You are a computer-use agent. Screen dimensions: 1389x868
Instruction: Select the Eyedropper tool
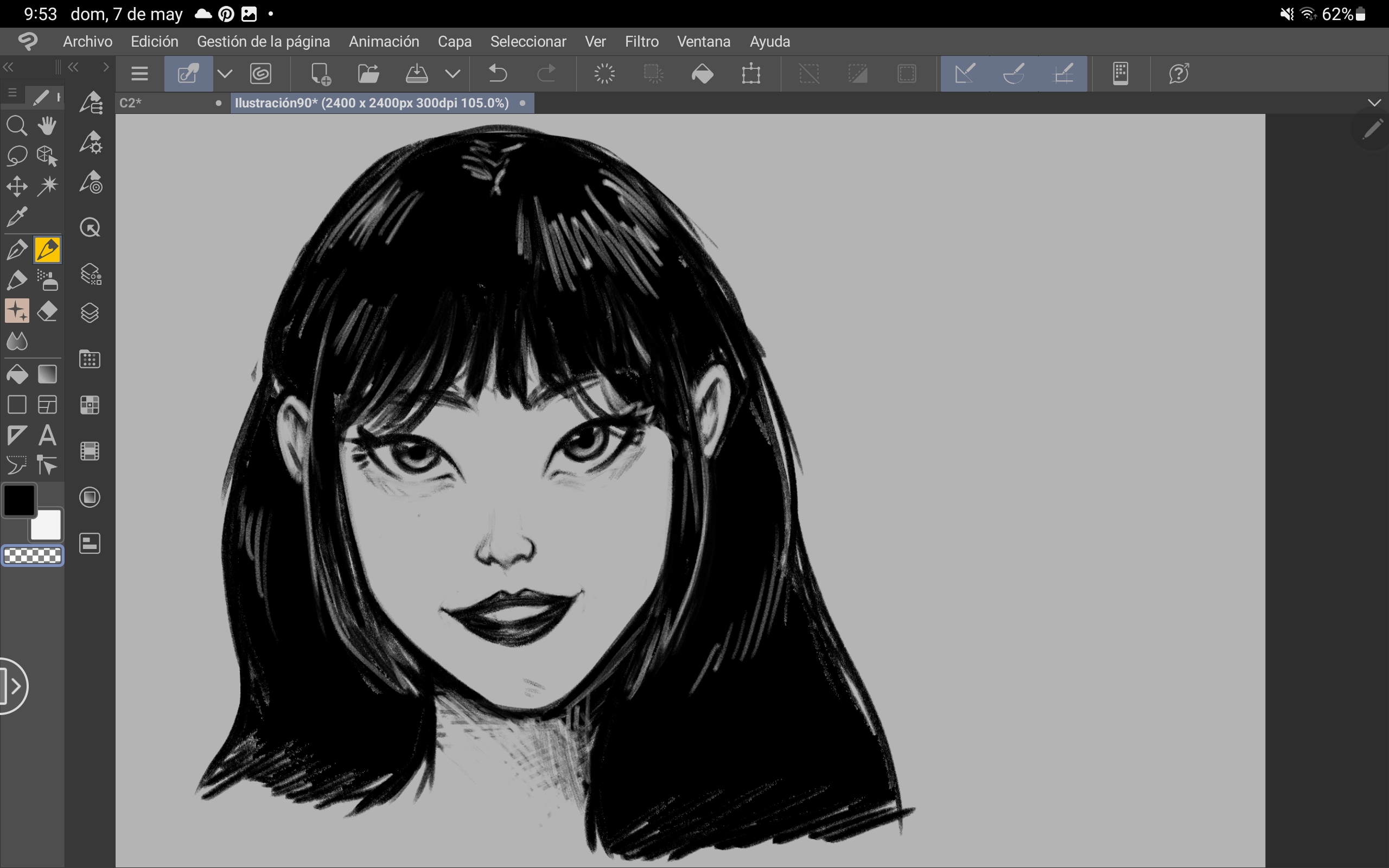(x=17, y=217)
